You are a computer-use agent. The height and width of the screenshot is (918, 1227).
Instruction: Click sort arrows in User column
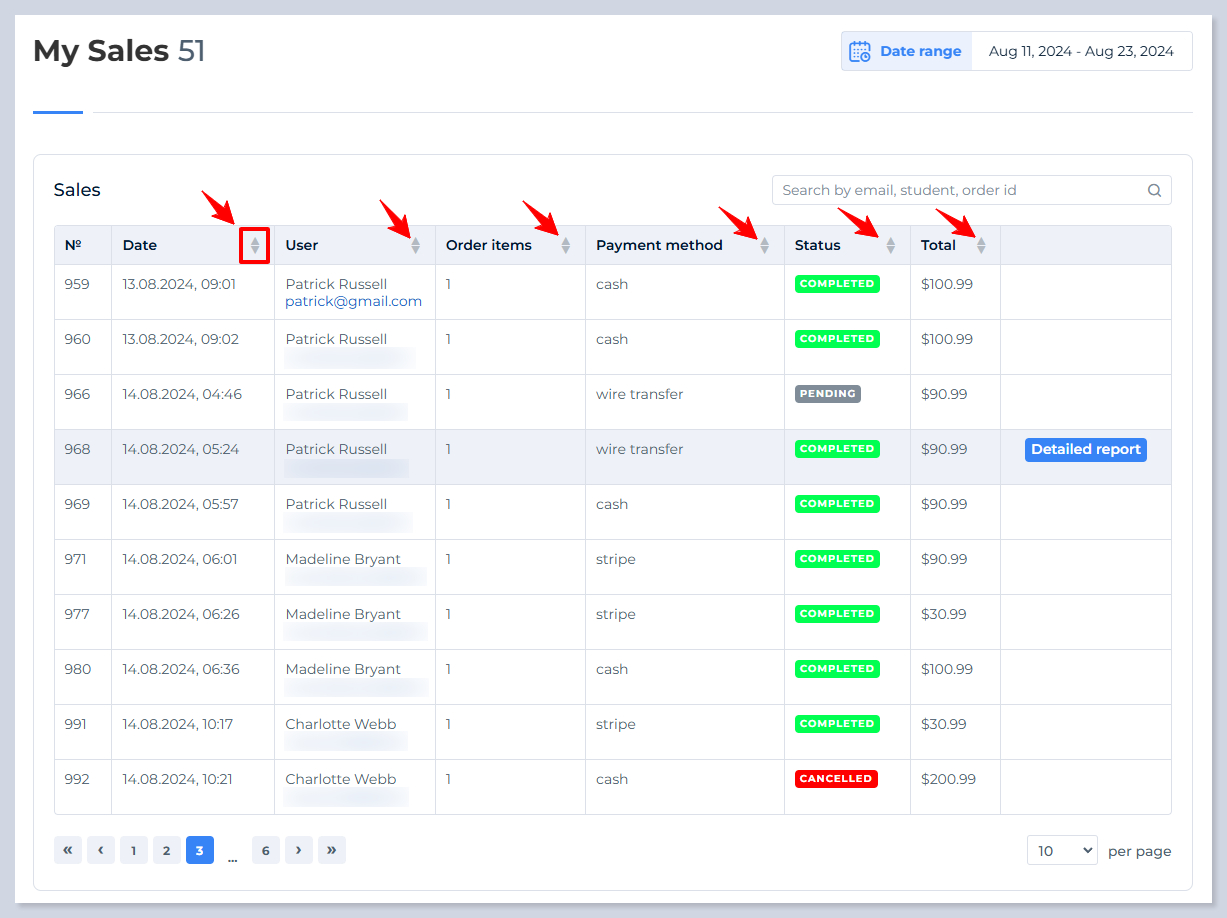pyautogui.click(x=416, y=245)
